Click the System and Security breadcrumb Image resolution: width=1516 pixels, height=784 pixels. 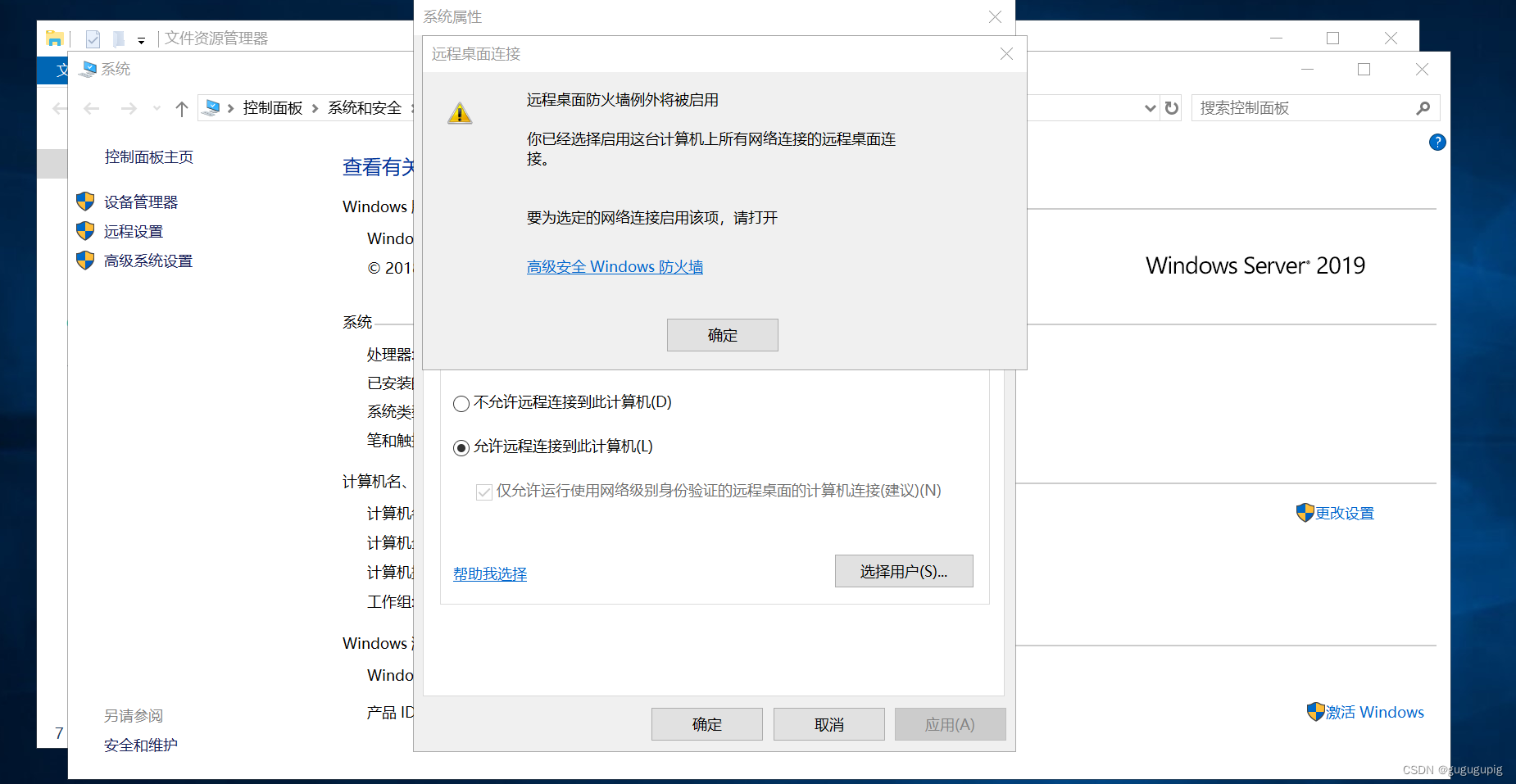pos(365,108)
